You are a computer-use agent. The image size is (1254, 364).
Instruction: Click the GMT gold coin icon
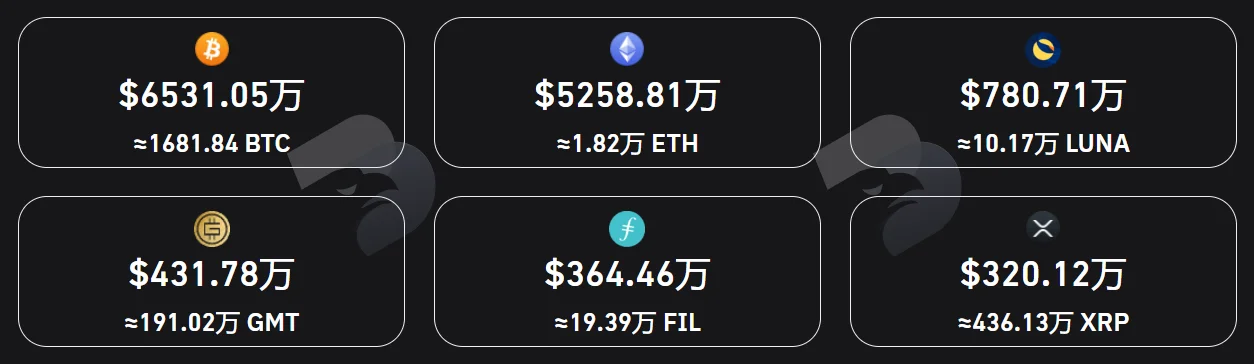[212, 230]
